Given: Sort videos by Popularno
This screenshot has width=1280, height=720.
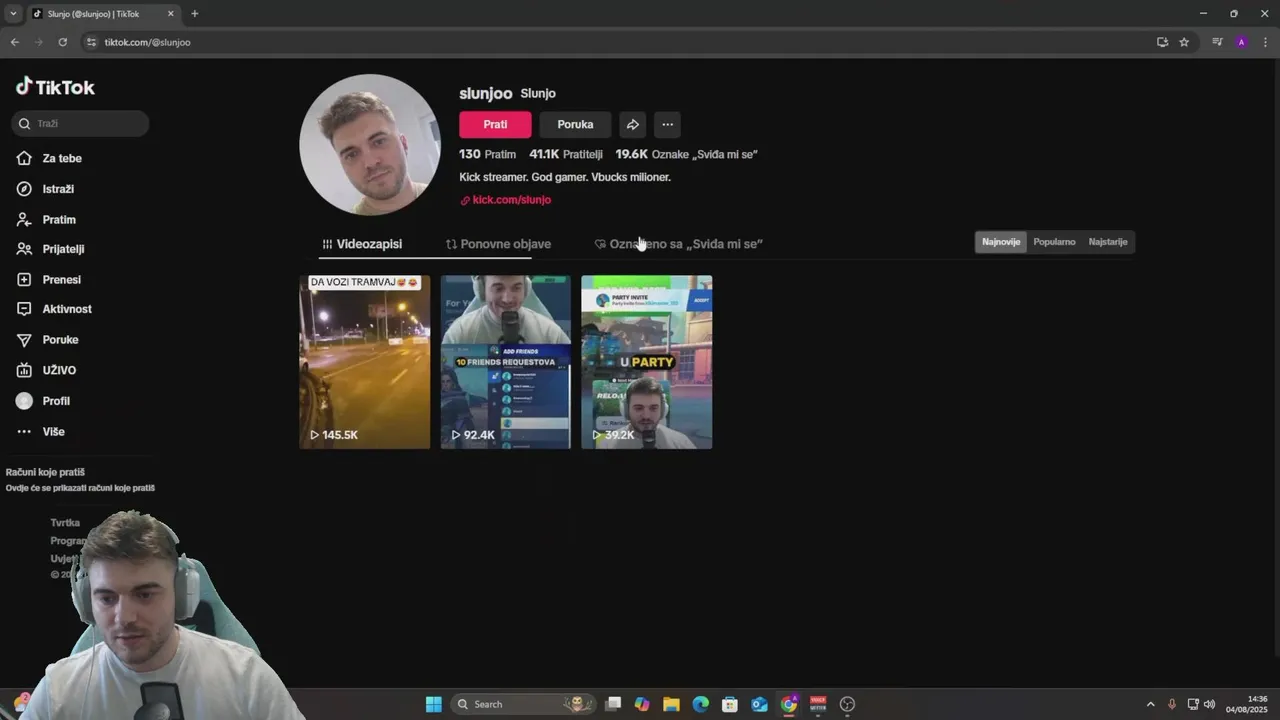Looking at the screenshot, I should tap(1054, 242).
